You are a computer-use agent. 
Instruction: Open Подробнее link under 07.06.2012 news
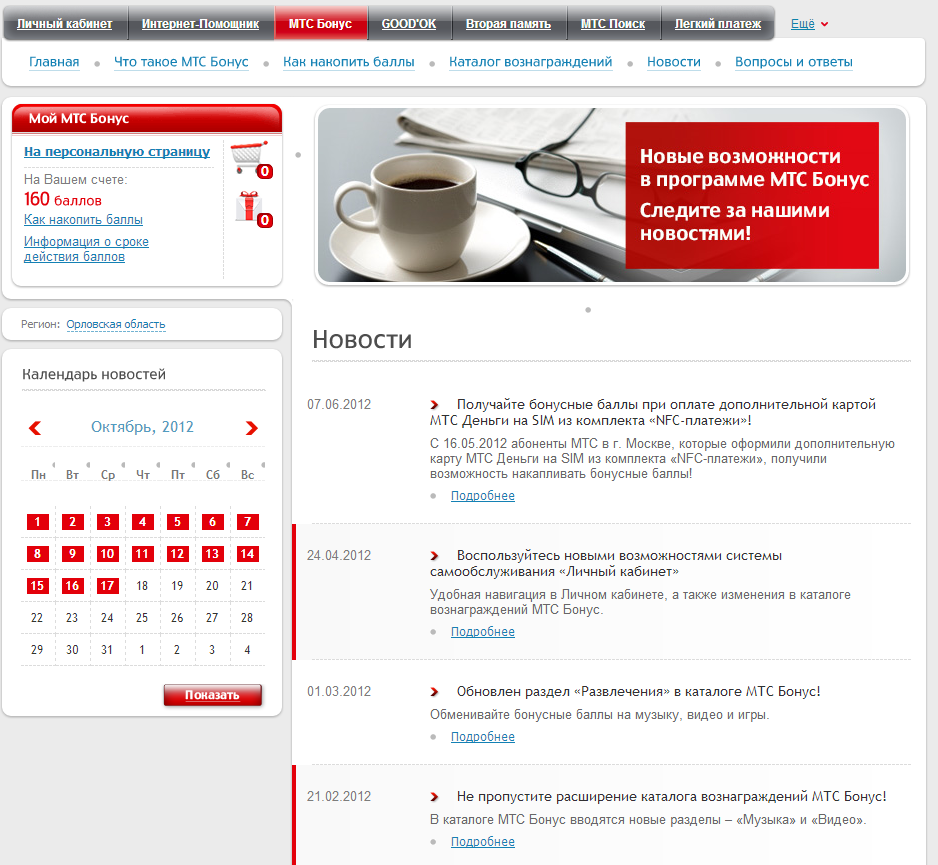click(482, 496)
